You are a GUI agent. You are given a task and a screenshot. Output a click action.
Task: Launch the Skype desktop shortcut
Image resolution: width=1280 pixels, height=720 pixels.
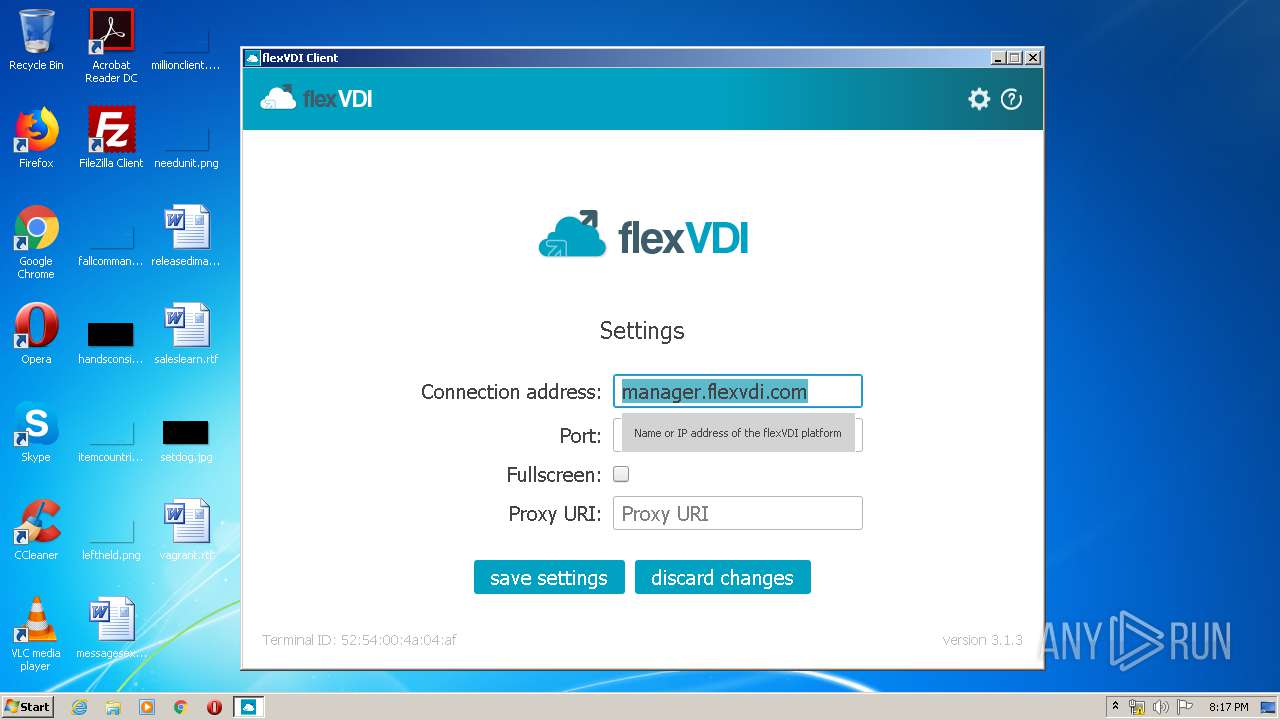36,432
